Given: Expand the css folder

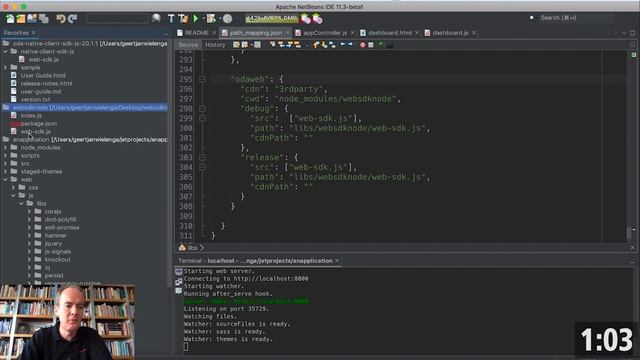Looking at the screenshot, I should (13, 187).
